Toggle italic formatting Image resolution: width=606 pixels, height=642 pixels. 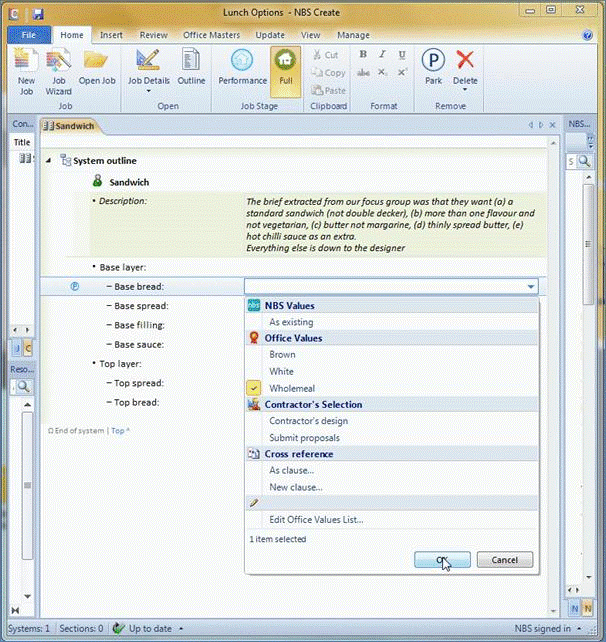coord(382,54)
